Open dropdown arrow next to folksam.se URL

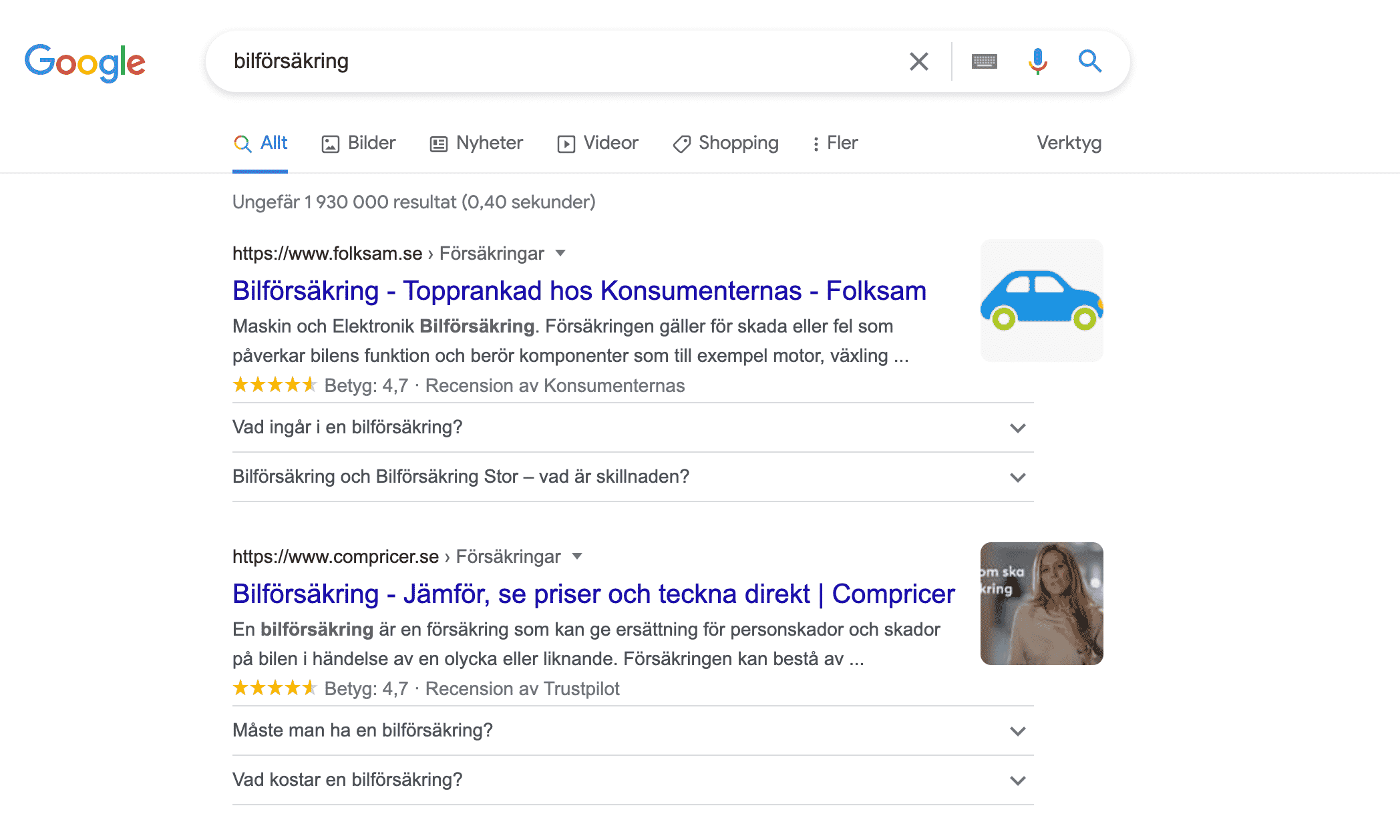(x=560, y=253)
